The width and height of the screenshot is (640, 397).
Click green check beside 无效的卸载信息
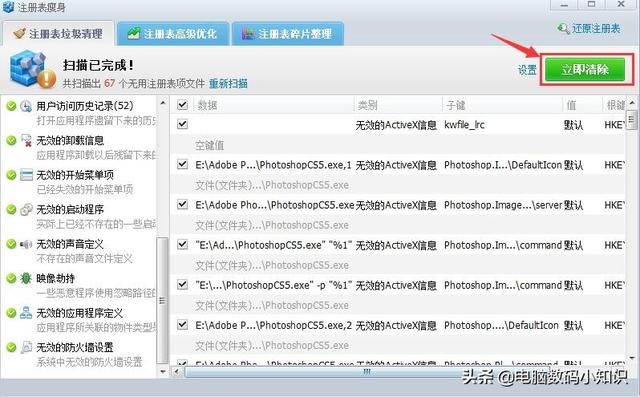pos(11,140)
